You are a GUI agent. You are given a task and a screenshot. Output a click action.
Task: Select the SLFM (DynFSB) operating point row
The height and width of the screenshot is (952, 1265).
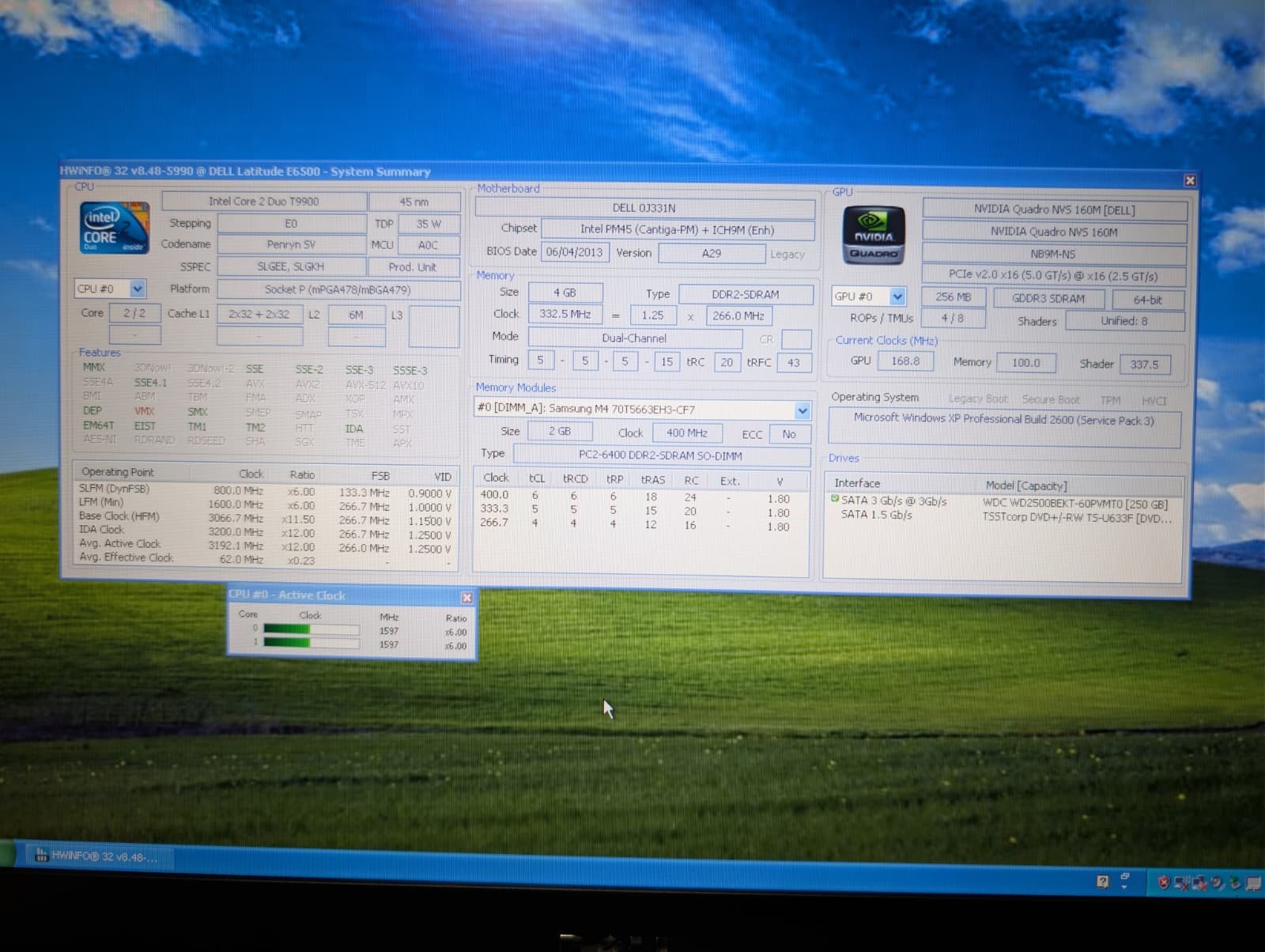(266, 491)
